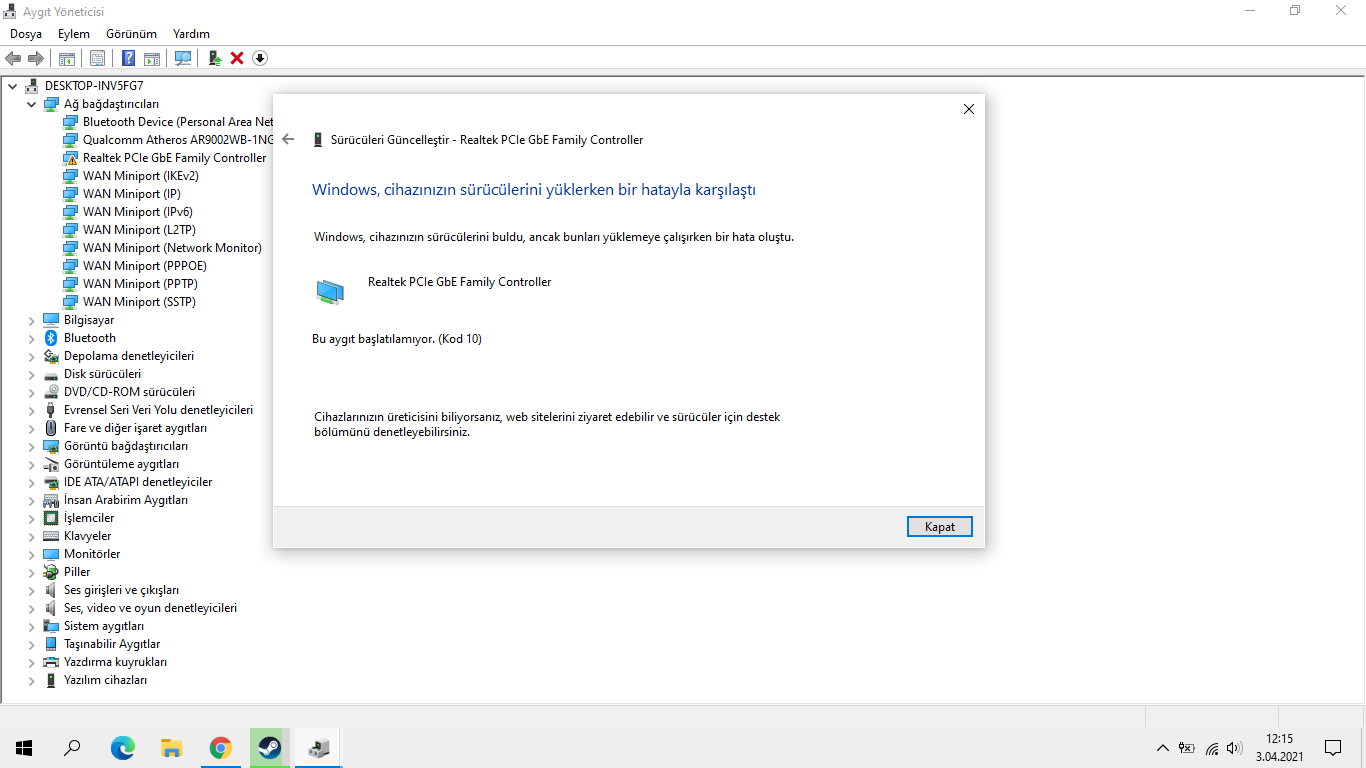Select Taşınabilir Aygıtlar
Viewport: 1366px width, 768px height.
(112, 644)
